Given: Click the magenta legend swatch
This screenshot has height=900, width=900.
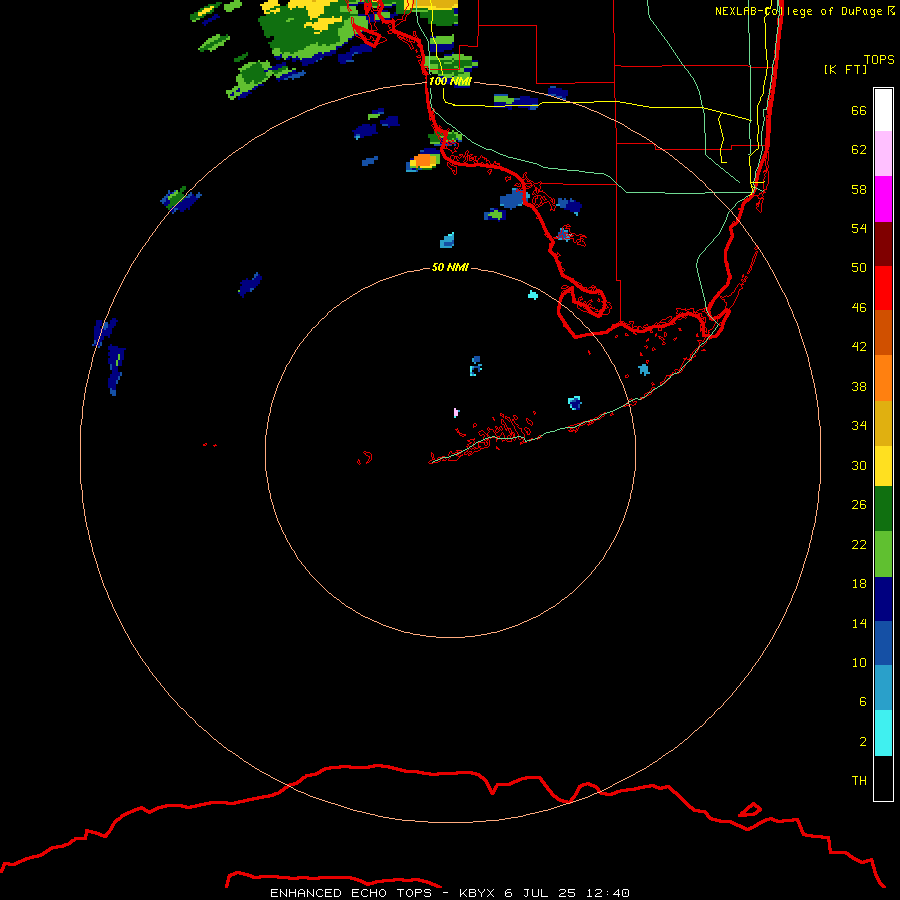Looking at the screenshot, I should [x=883, y=199].
